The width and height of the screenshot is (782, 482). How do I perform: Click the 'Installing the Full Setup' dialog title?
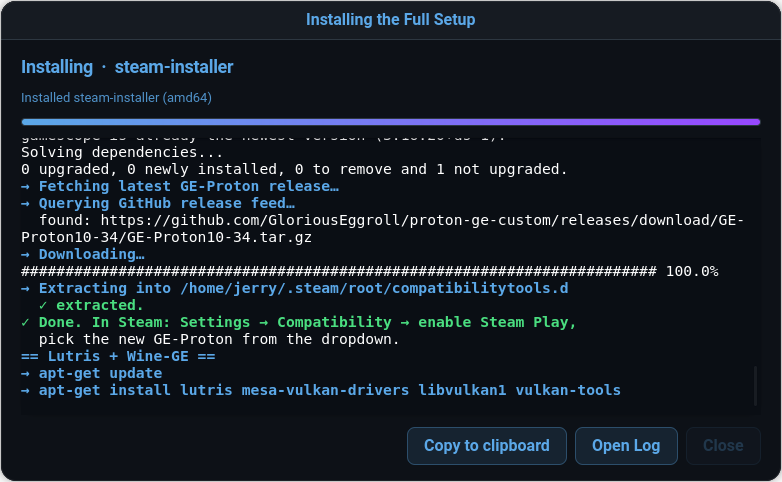pos(391,19)
